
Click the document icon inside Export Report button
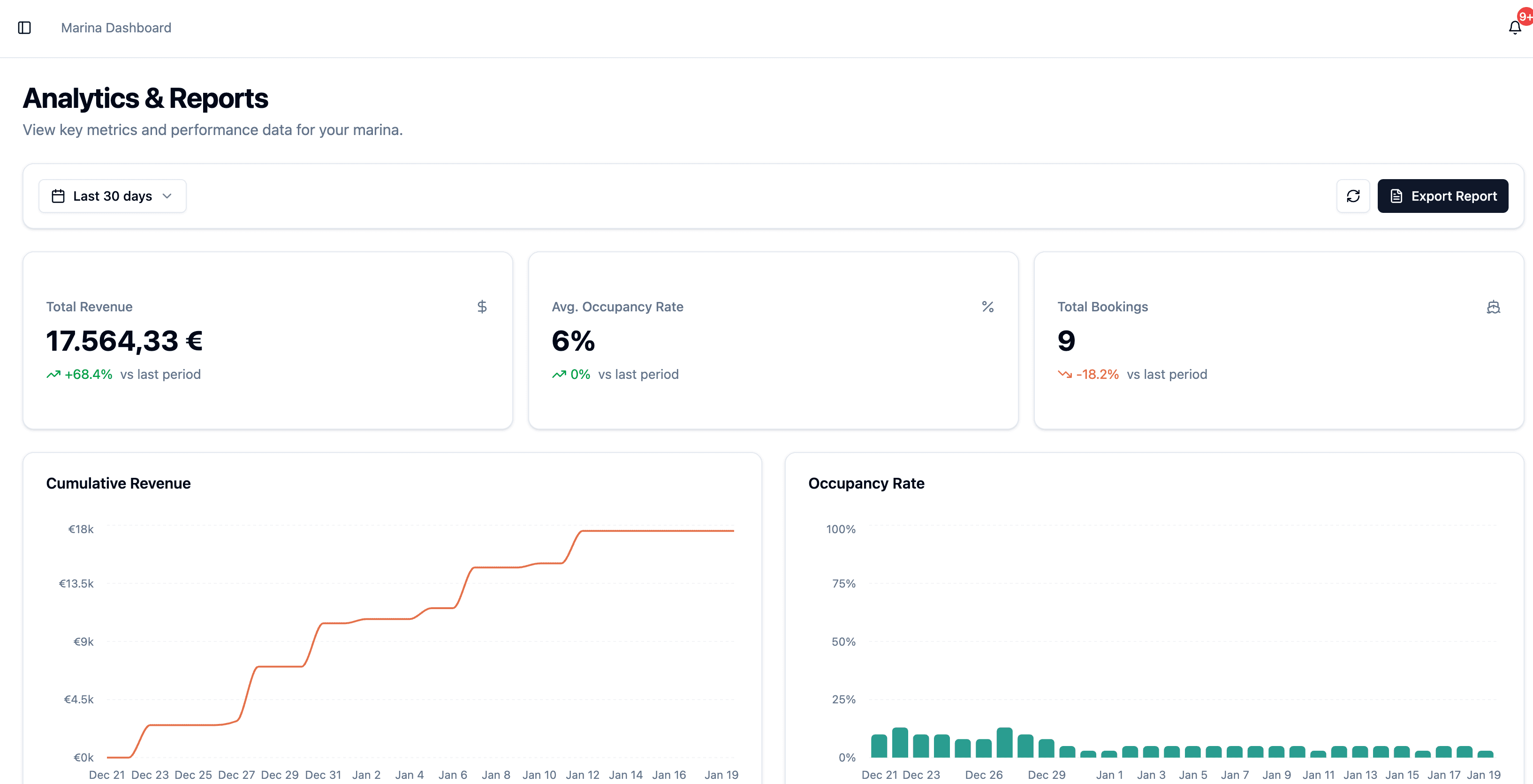[1397, 196]
